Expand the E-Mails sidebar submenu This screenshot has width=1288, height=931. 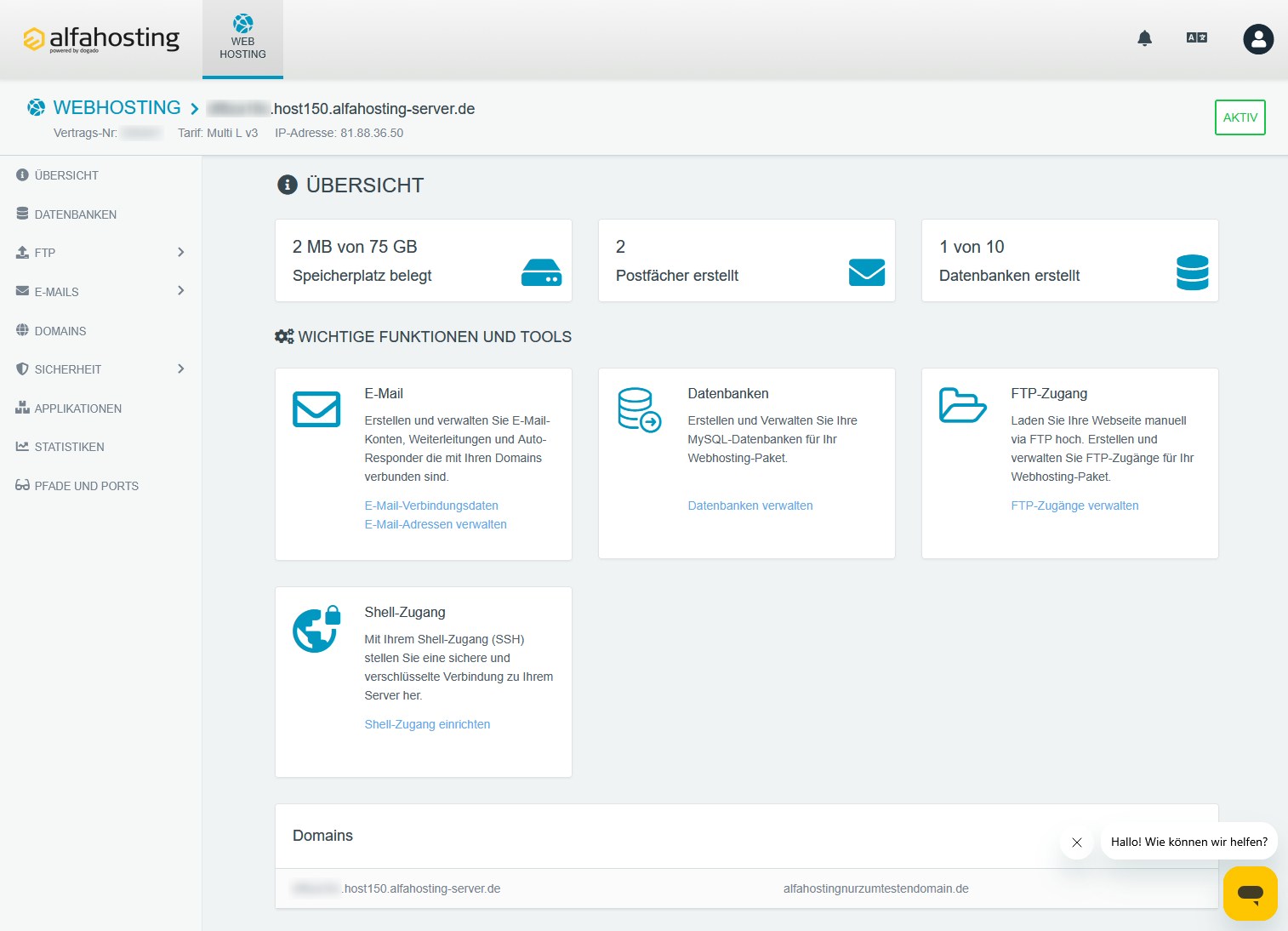tap(180, 291)
